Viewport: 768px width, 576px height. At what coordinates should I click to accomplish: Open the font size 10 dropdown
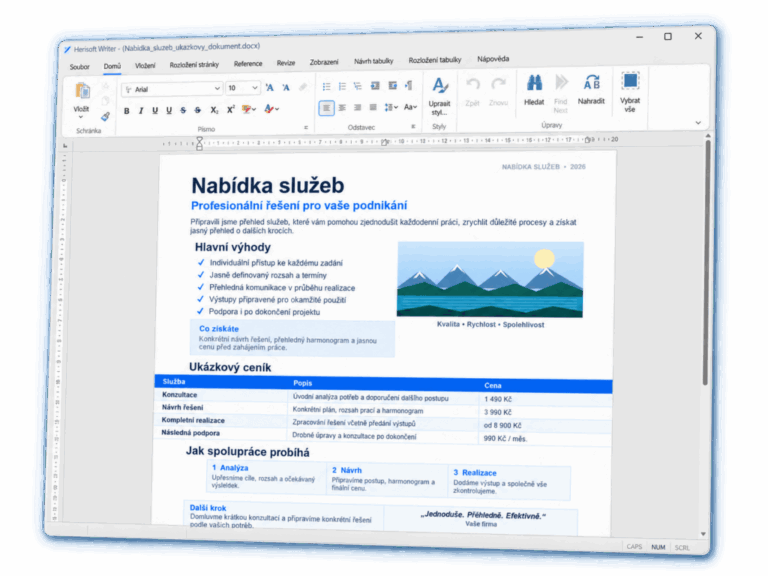point(255,88)
